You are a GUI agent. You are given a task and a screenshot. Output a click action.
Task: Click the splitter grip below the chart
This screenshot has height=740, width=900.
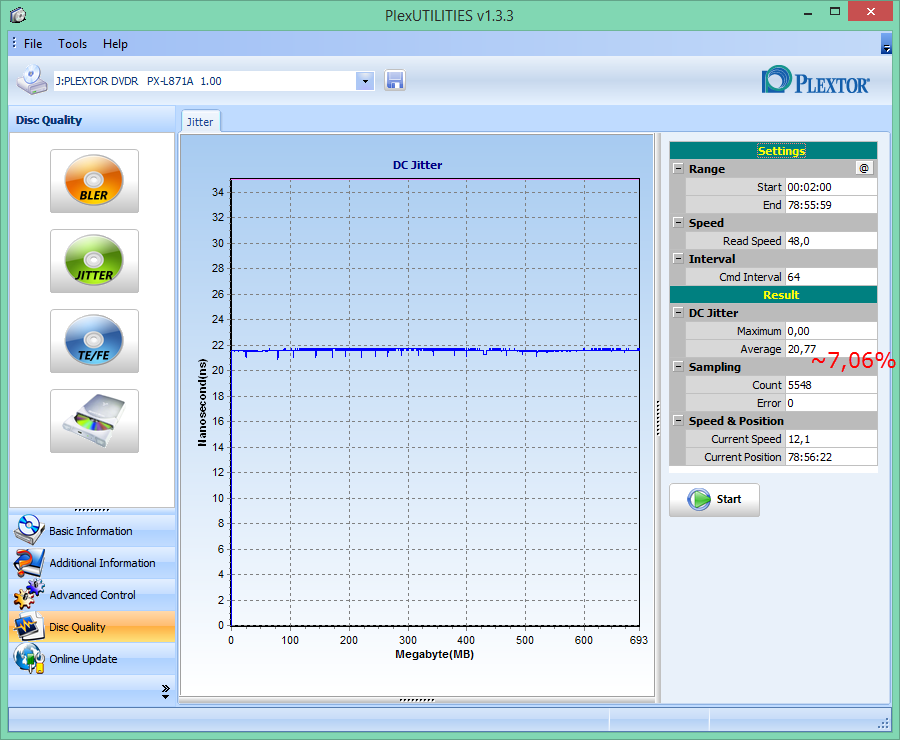417,700
